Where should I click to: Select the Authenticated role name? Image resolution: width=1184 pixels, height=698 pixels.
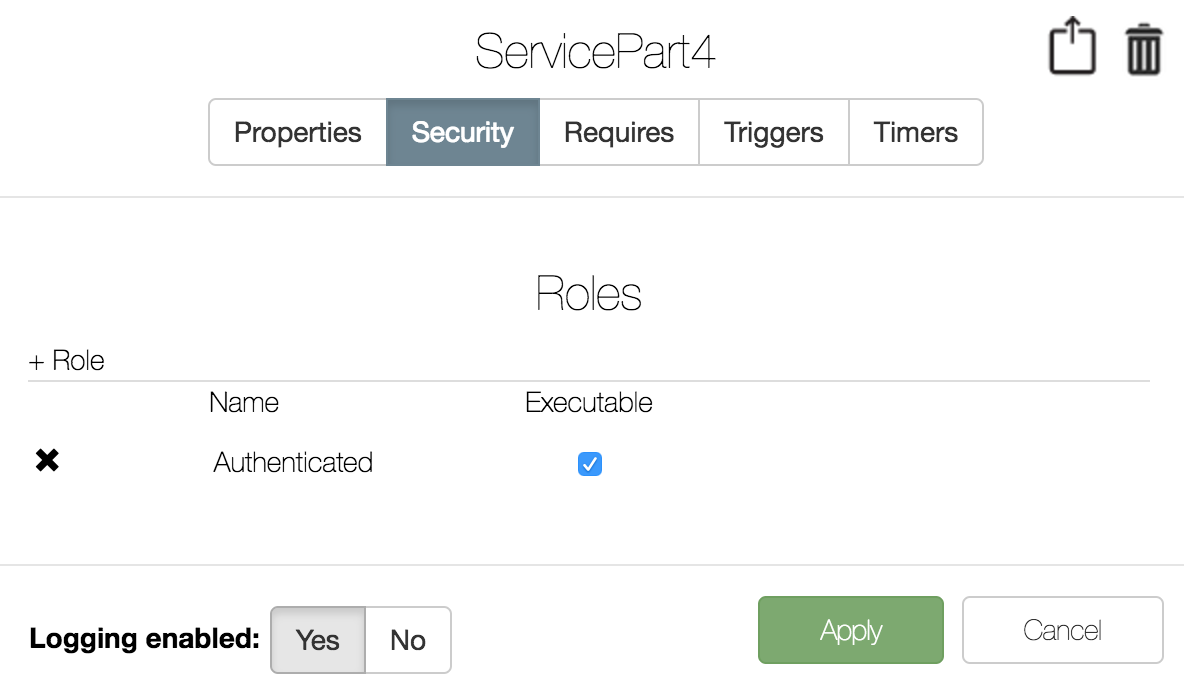tap(293, 462)
